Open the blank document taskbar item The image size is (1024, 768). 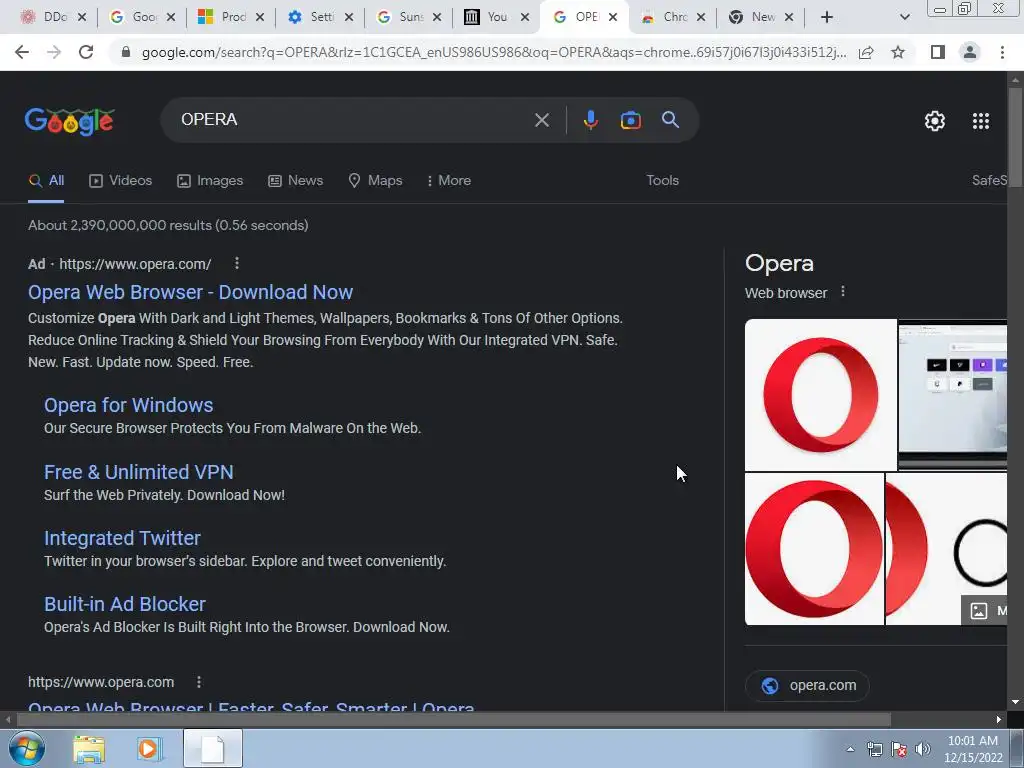click(x=213, y=749)
